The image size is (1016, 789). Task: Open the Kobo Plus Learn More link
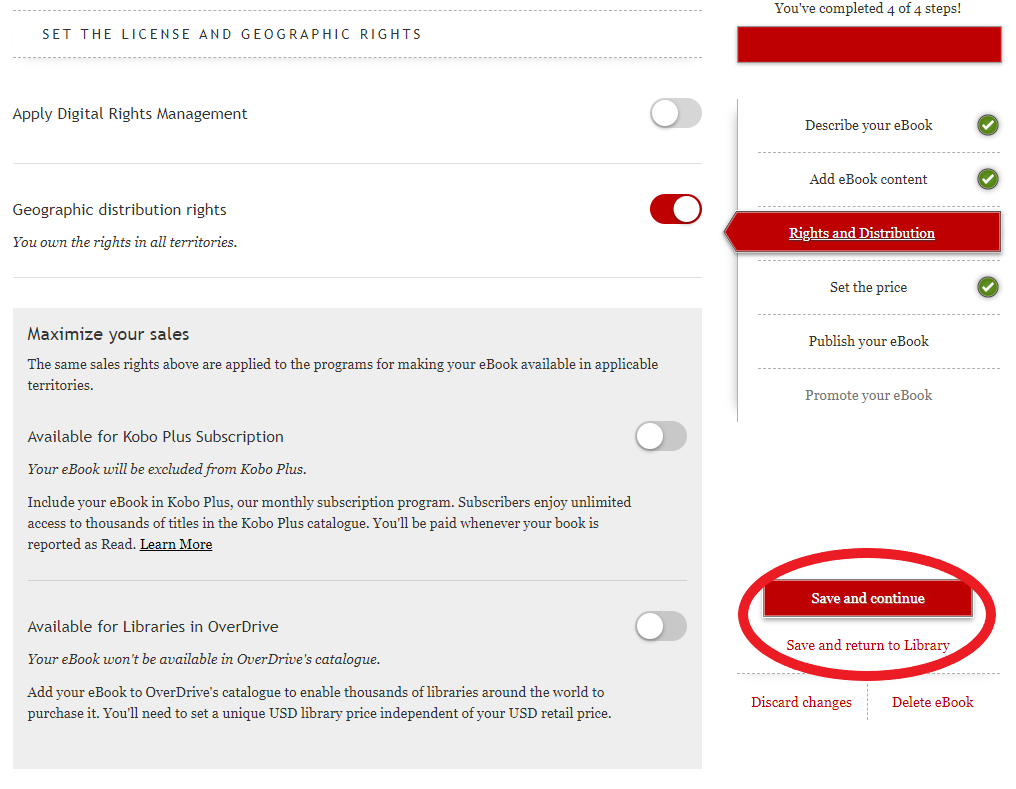click(x=176, y=544)
